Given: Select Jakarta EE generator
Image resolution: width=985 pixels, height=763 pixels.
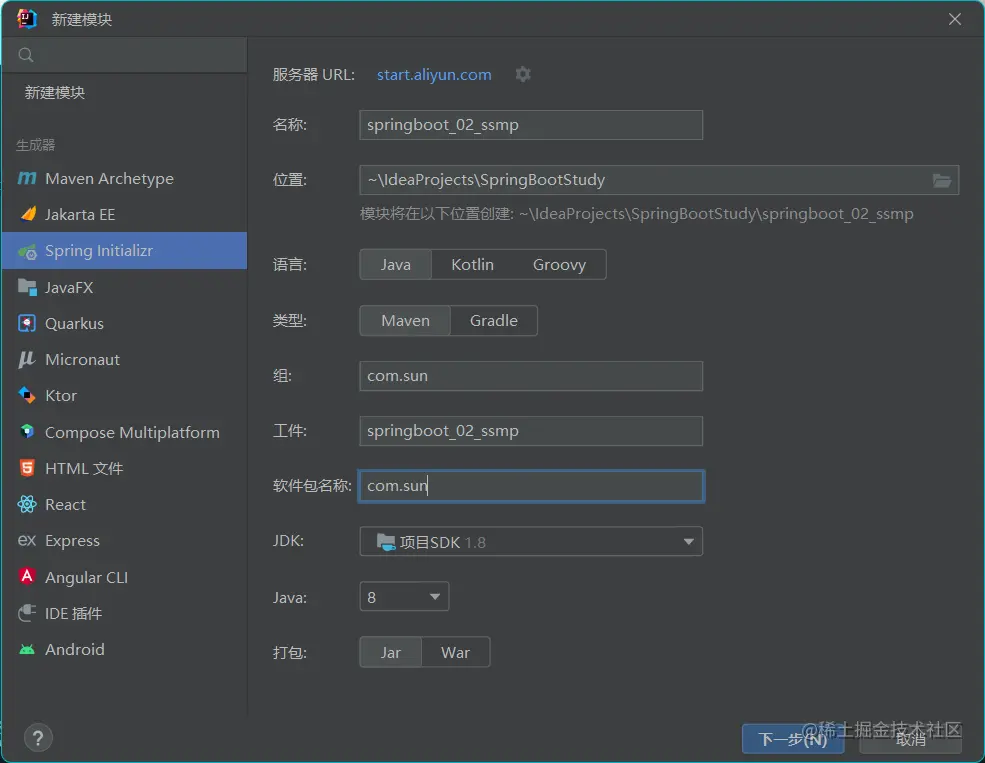Looking at the screenshot, I should tap(124, 214).
